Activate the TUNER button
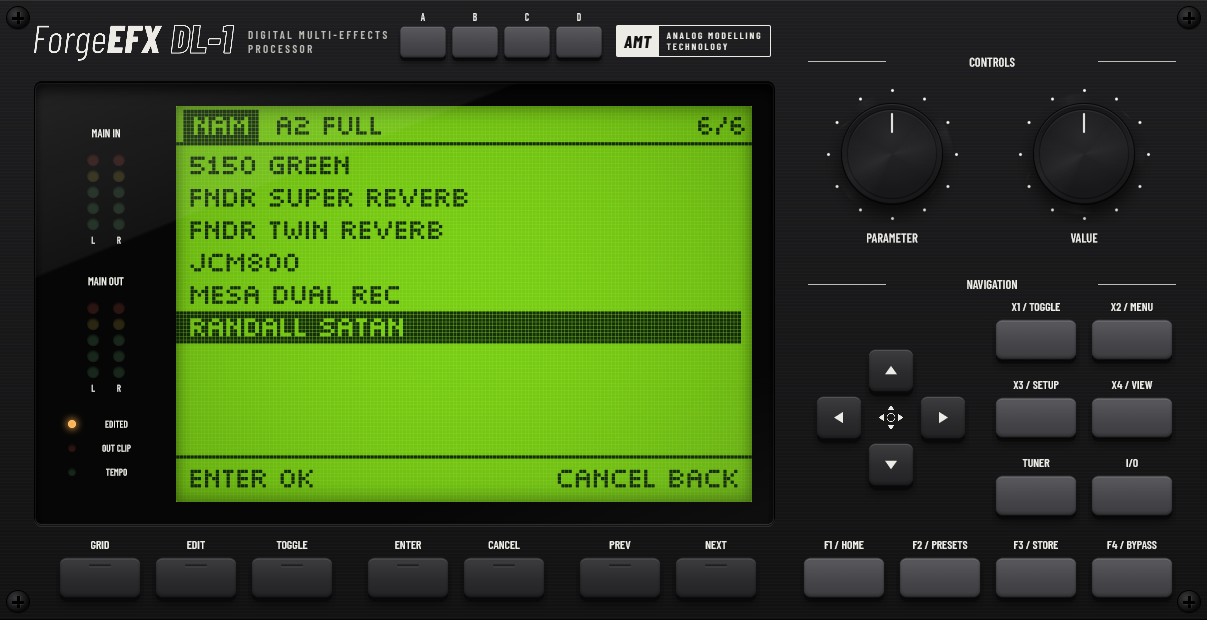 (x=1036, y=496)
